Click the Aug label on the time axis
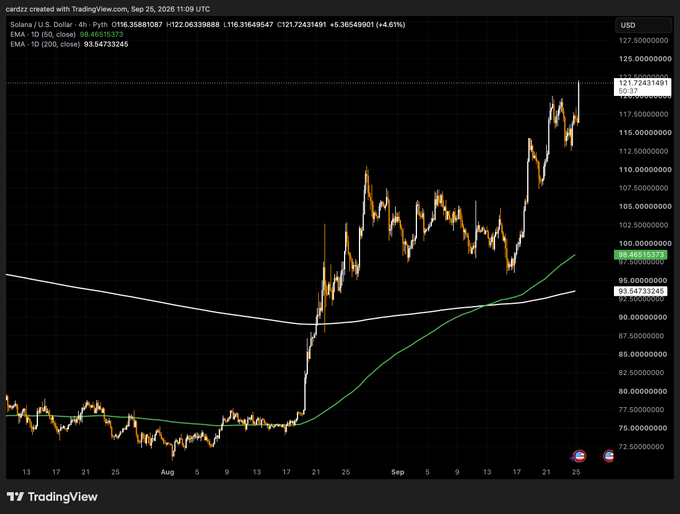Viewport: 680px width, 514px height. click(x=167, y=472)
